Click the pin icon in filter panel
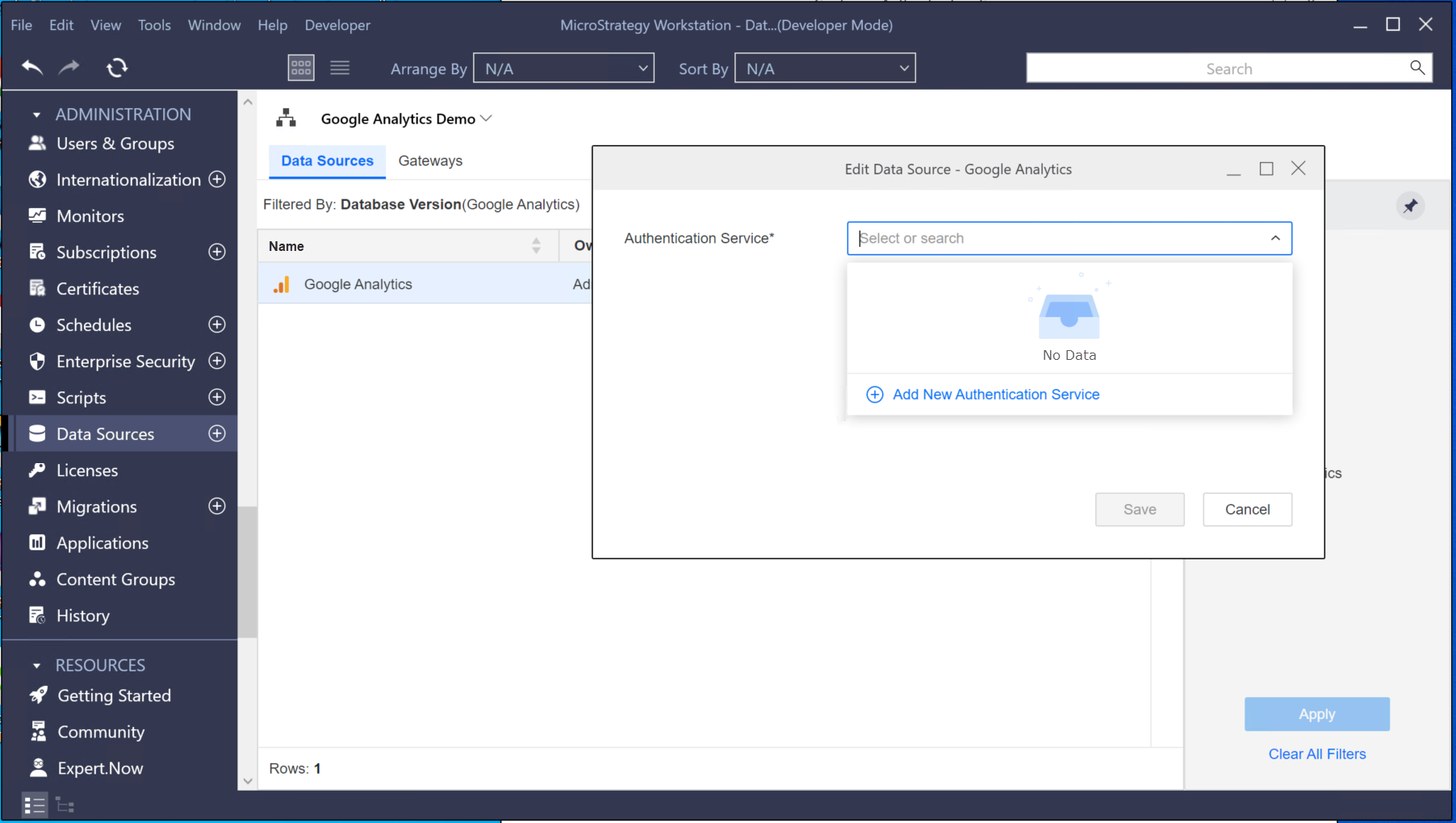This screenshot has height=823, width=1456. pyautogui.click(x=1410, y=206)
